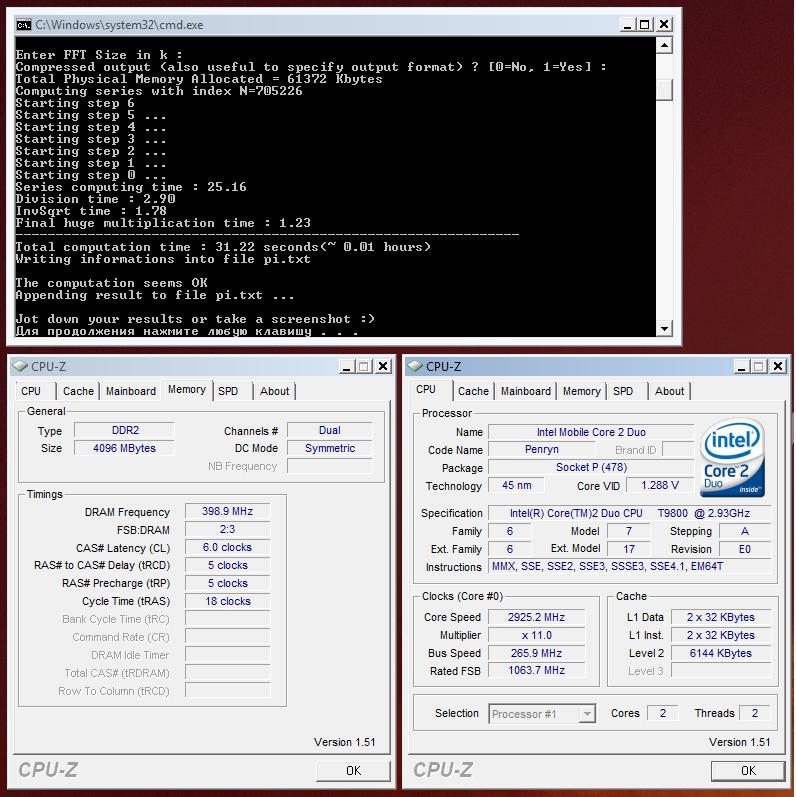Click the Cores count field

(x=663, y=713)
